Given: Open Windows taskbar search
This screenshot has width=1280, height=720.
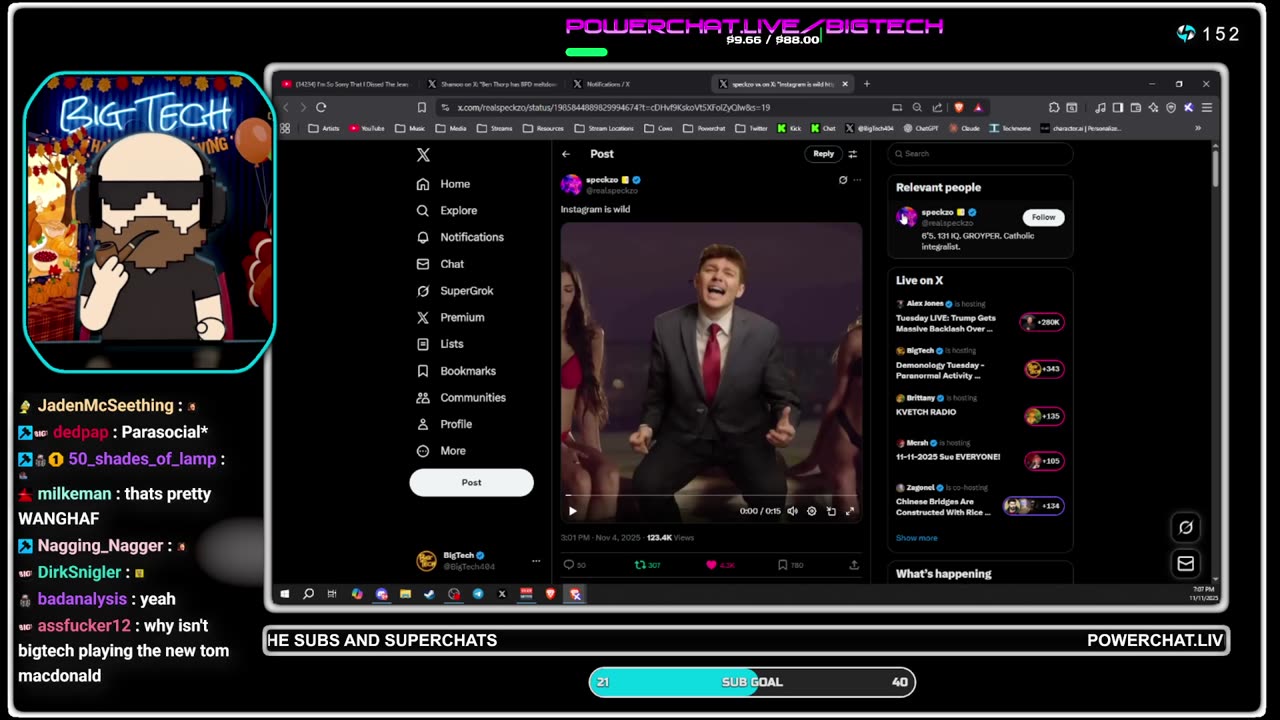Looking at the screenshot, I should [x=308, y=594].
